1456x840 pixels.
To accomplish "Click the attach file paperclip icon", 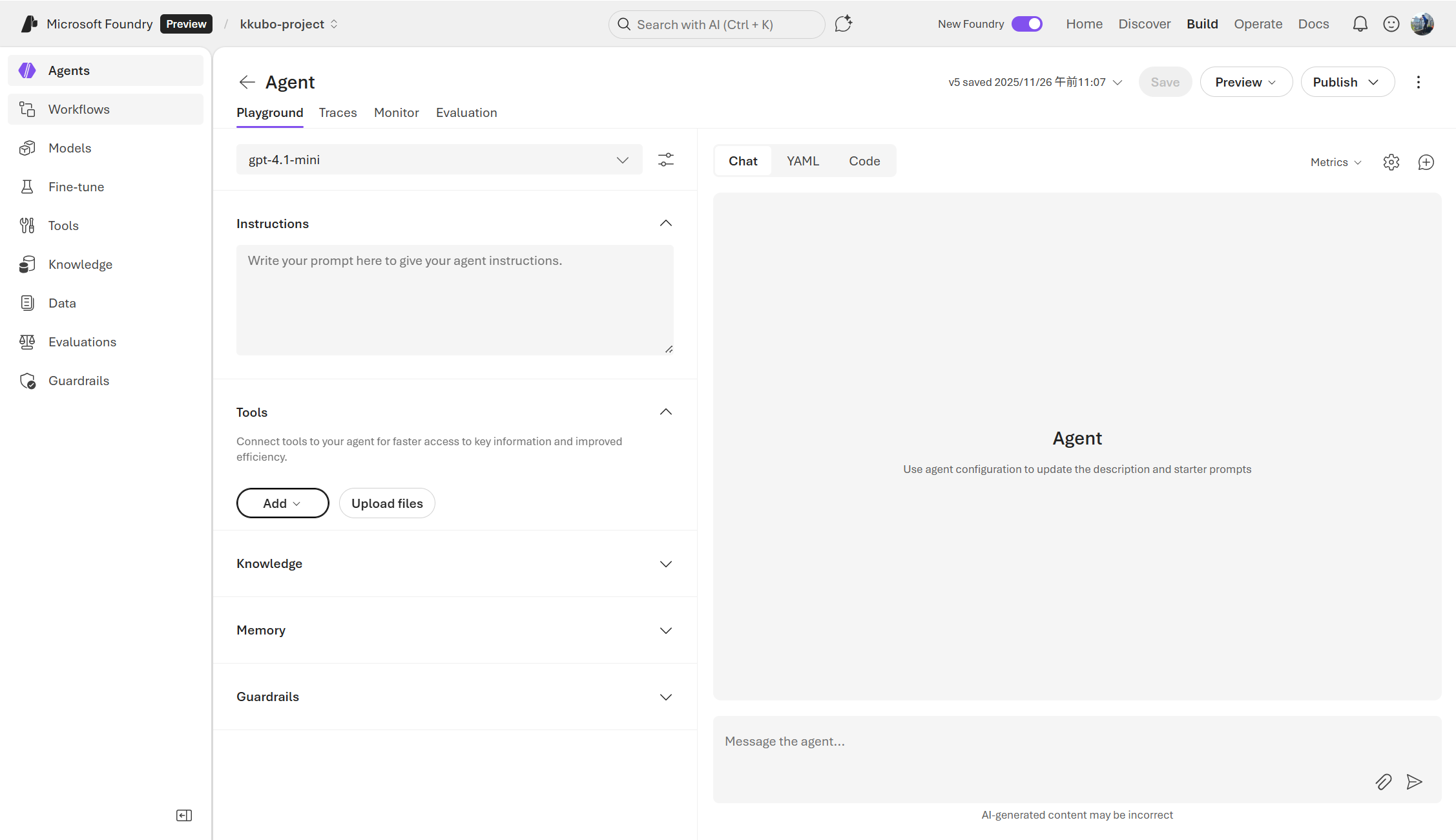I will 1383,782.
